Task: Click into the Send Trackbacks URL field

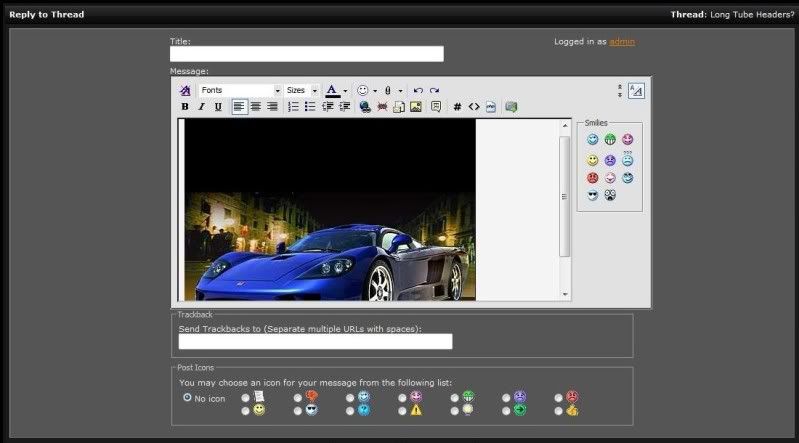Action: [315, 342]
